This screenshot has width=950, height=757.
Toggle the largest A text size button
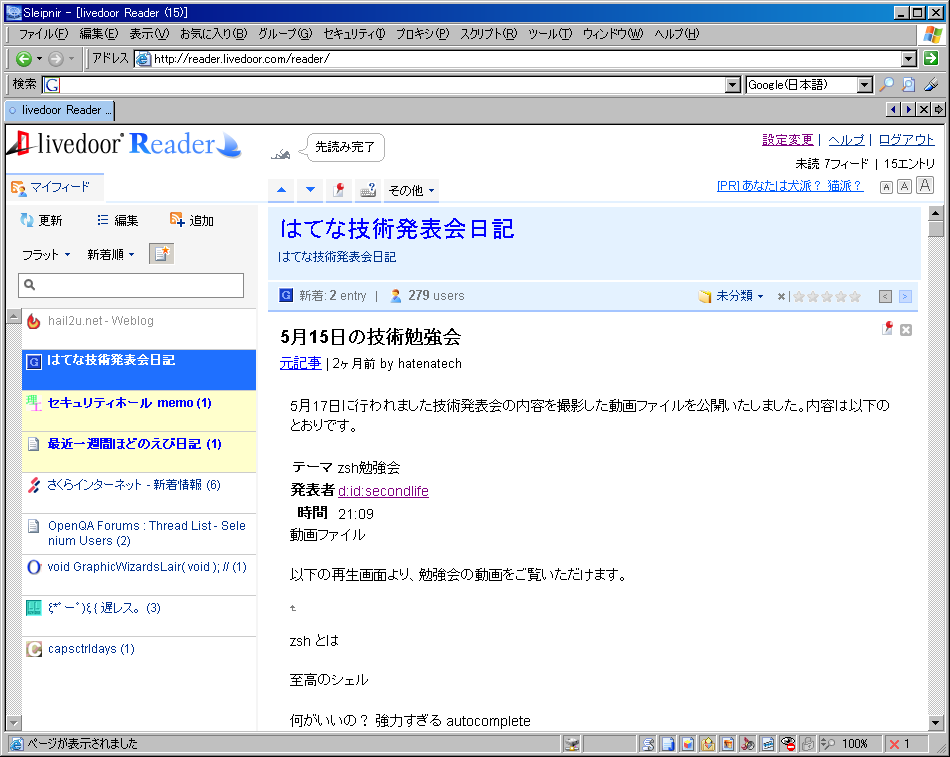pos(924,186)
